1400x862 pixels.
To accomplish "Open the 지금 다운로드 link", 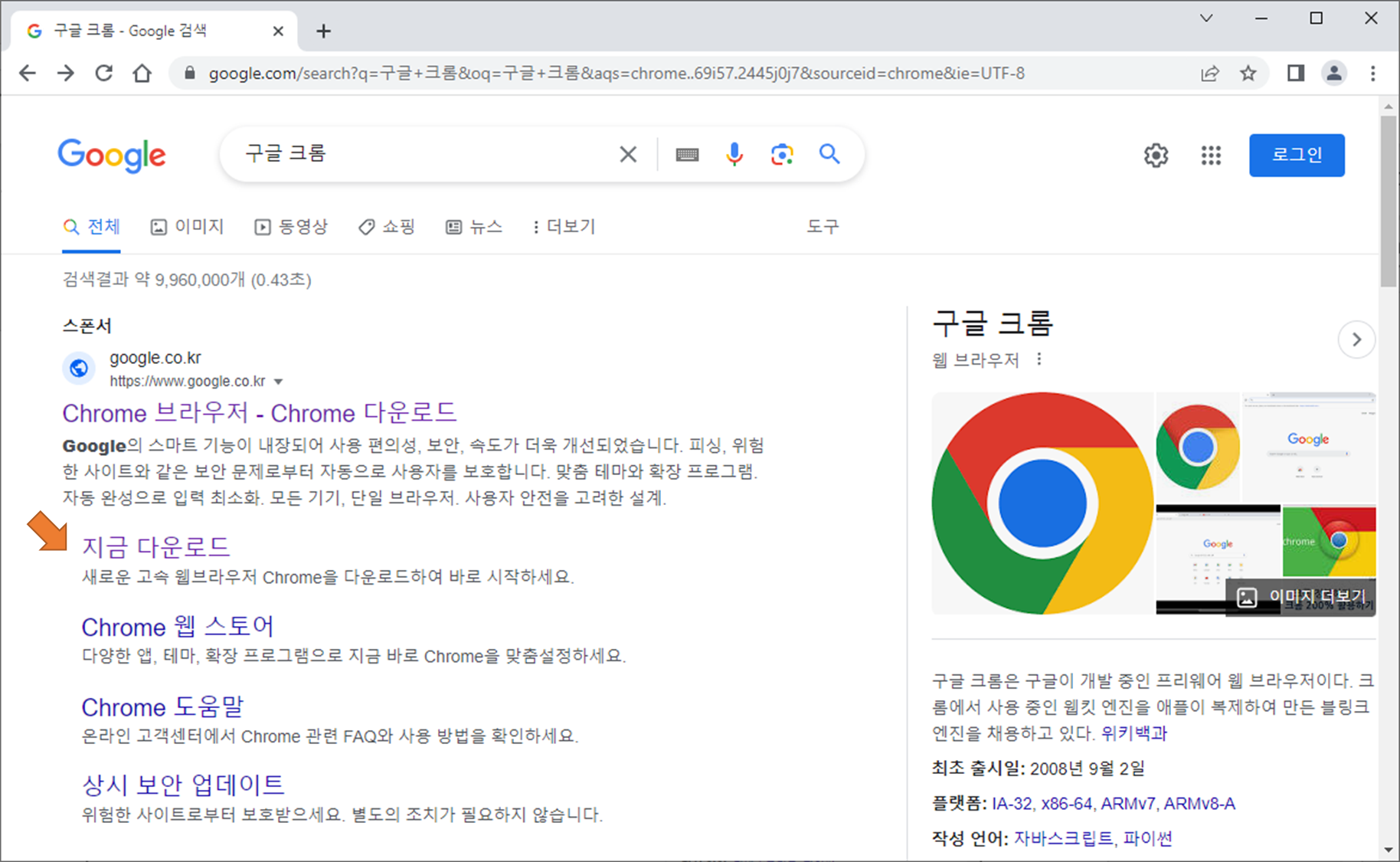I will [156, 547].
